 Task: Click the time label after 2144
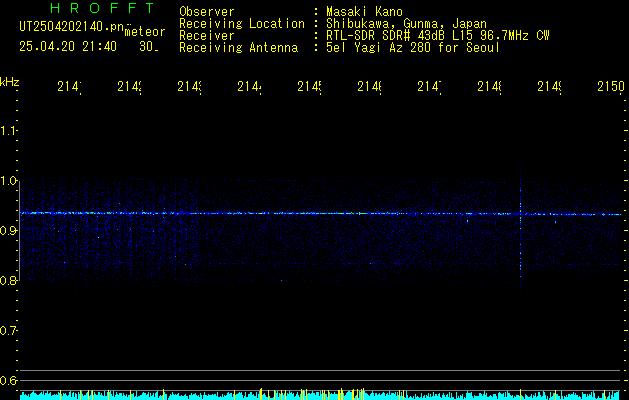pos(310,87)
